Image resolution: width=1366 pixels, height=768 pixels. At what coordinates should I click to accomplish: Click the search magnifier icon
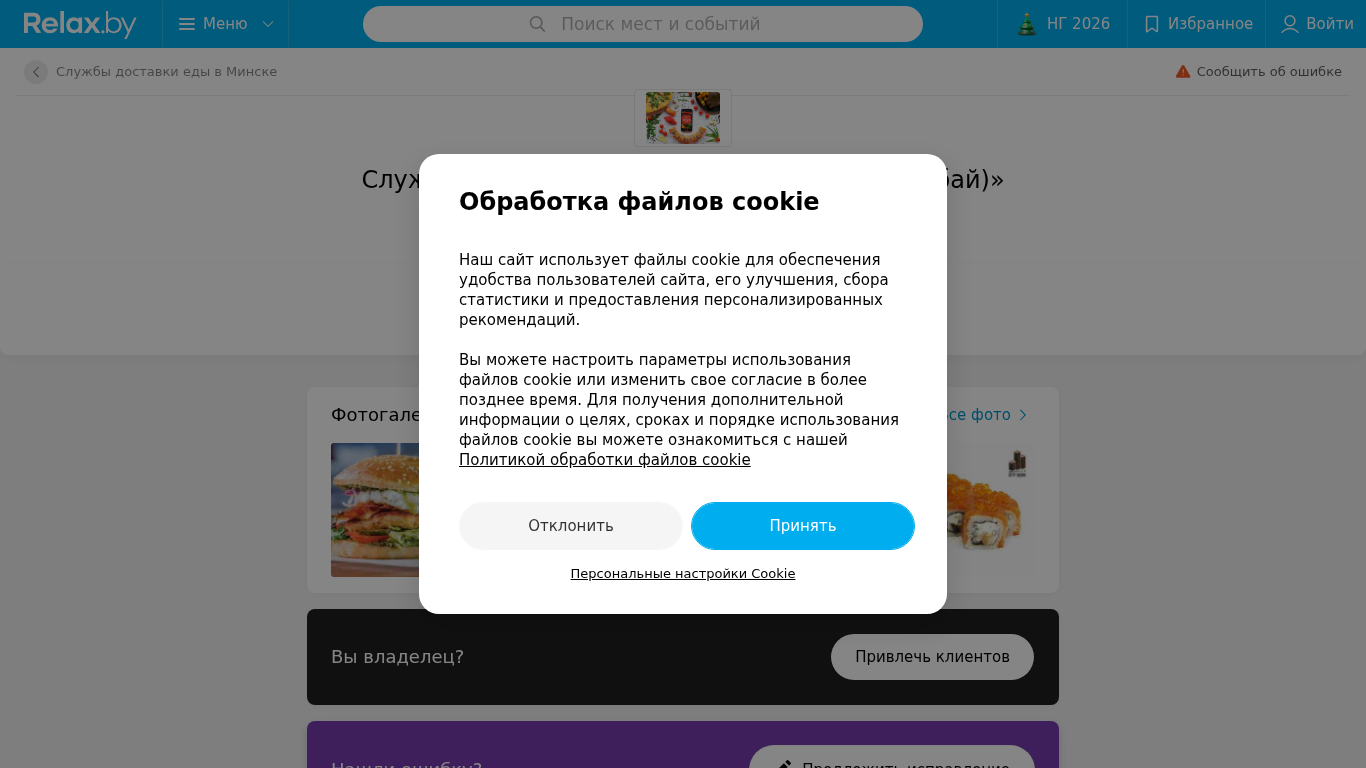537,24
